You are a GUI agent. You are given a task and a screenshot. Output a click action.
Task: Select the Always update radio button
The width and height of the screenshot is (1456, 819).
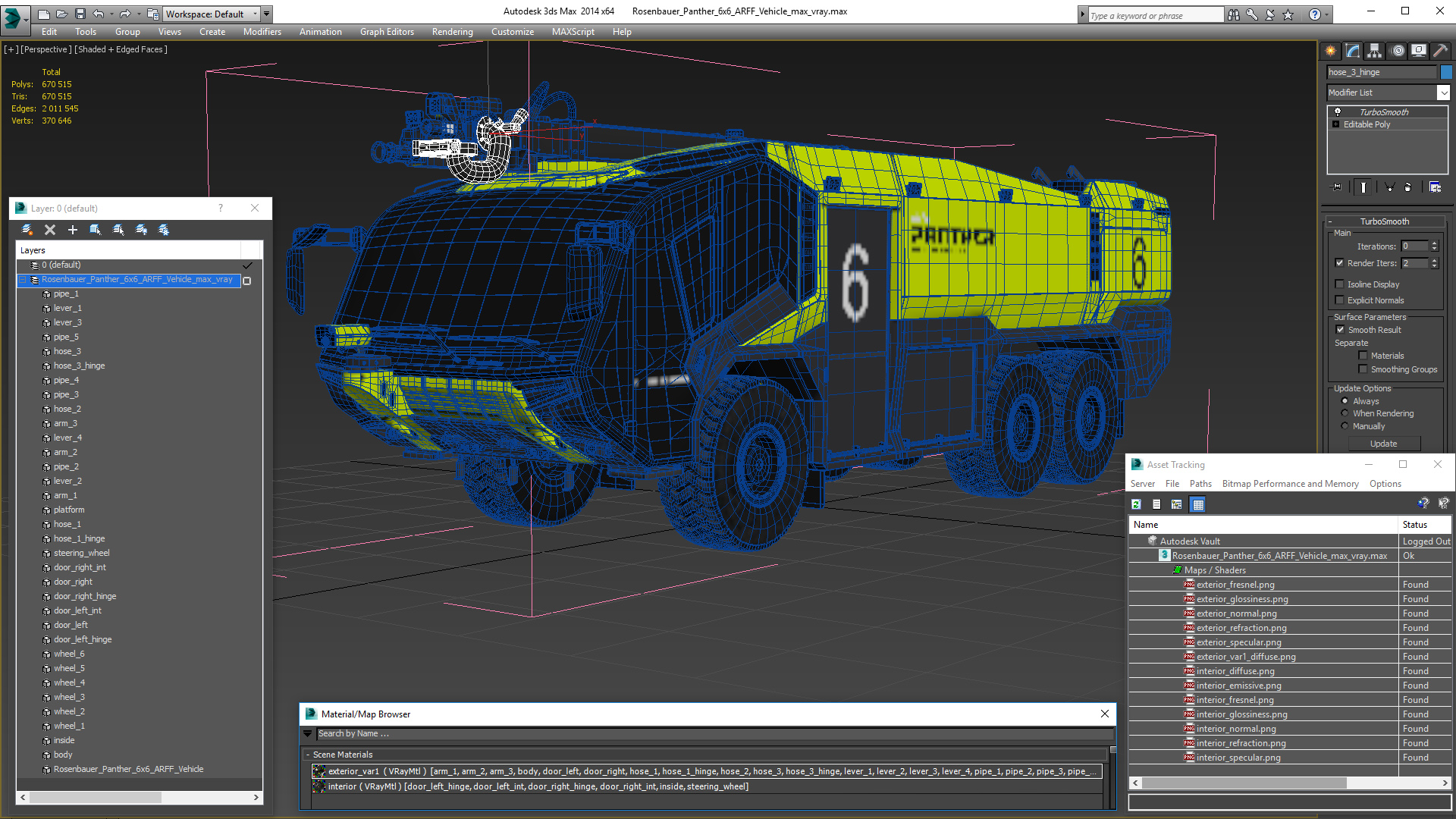1345,401
